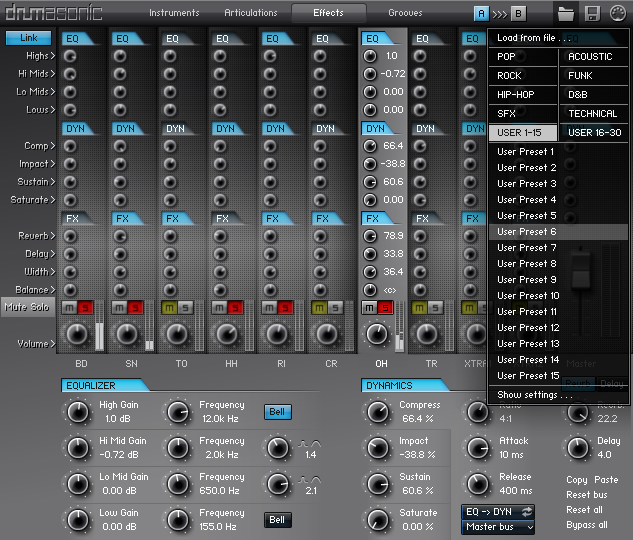Mute the BD channel
633x540 pixels.
pos(69,308)
